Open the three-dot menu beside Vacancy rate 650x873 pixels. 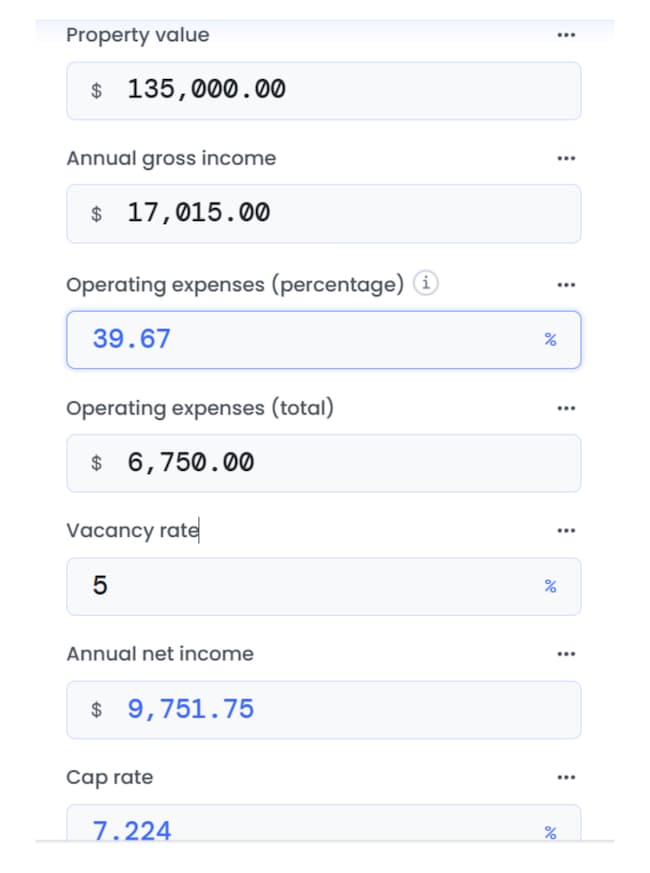(x=566, y=530)
